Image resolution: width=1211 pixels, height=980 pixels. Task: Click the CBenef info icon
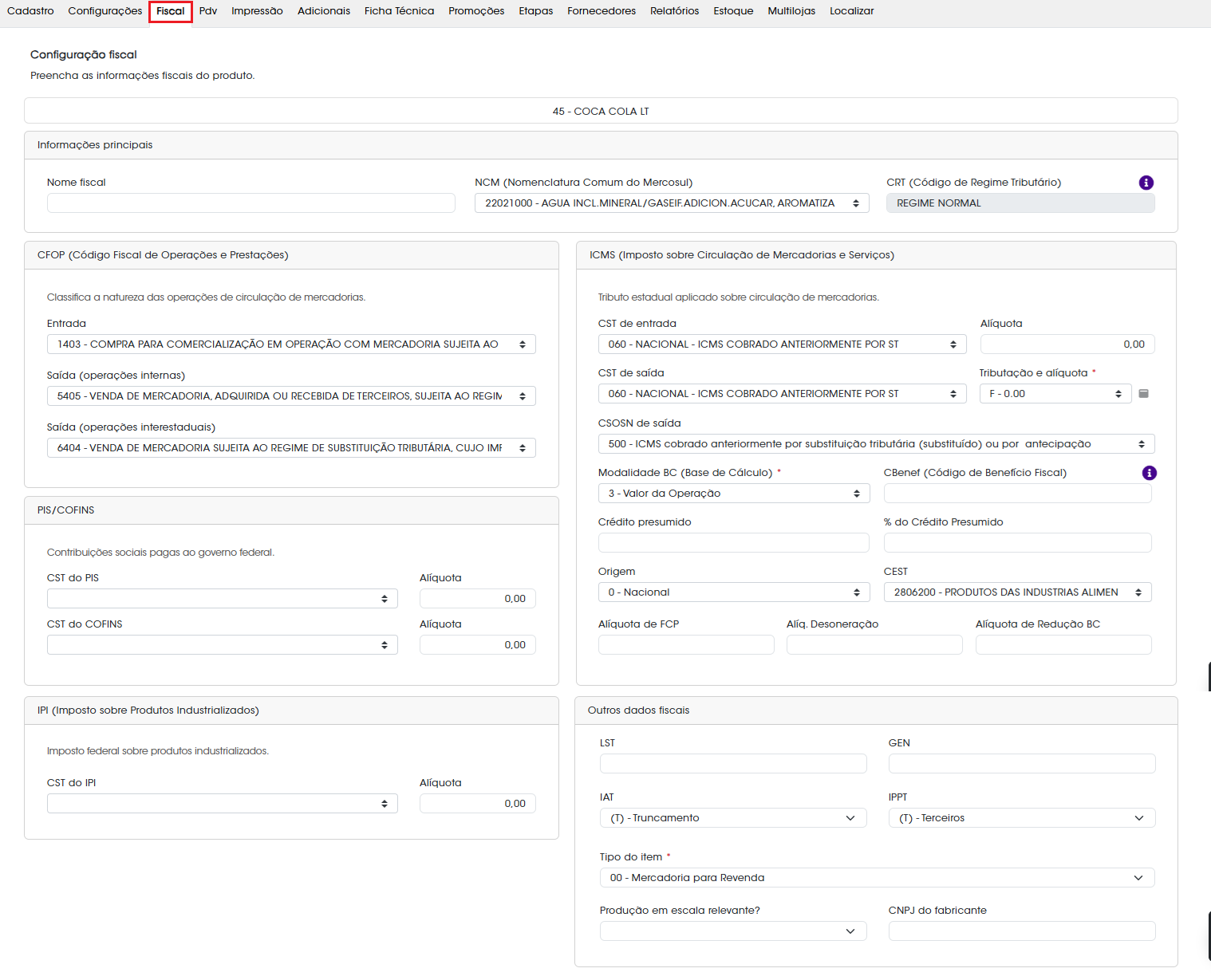point(1149,473)
